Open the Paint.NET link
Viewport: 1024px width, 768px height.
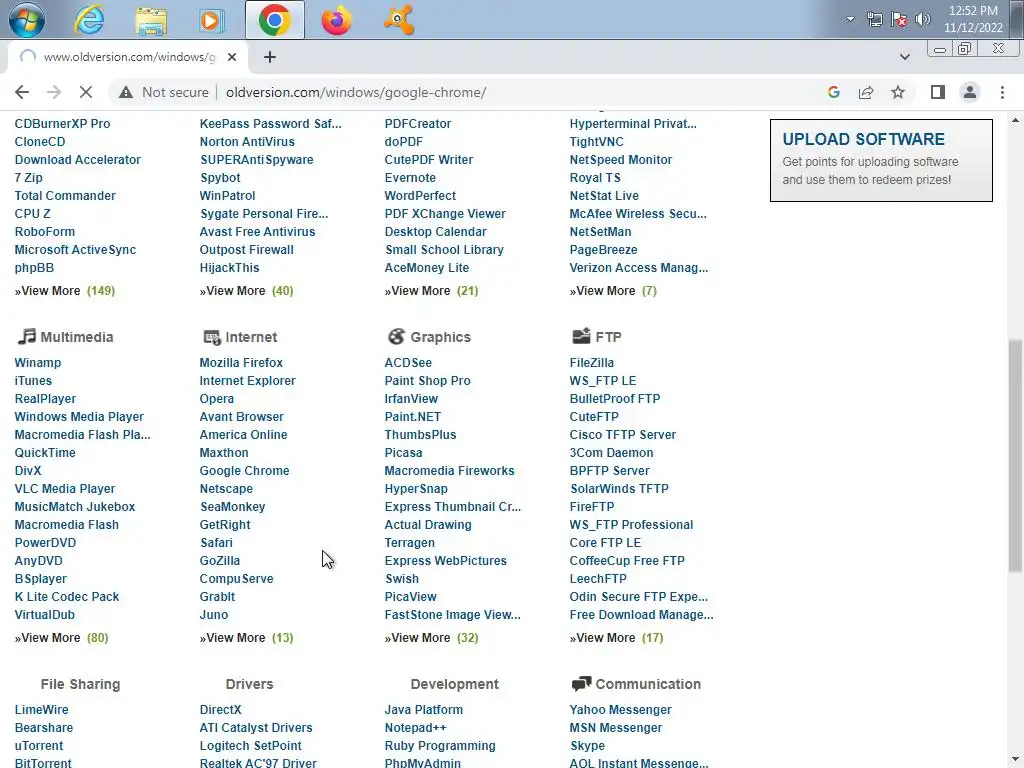(x=412, y=417)
